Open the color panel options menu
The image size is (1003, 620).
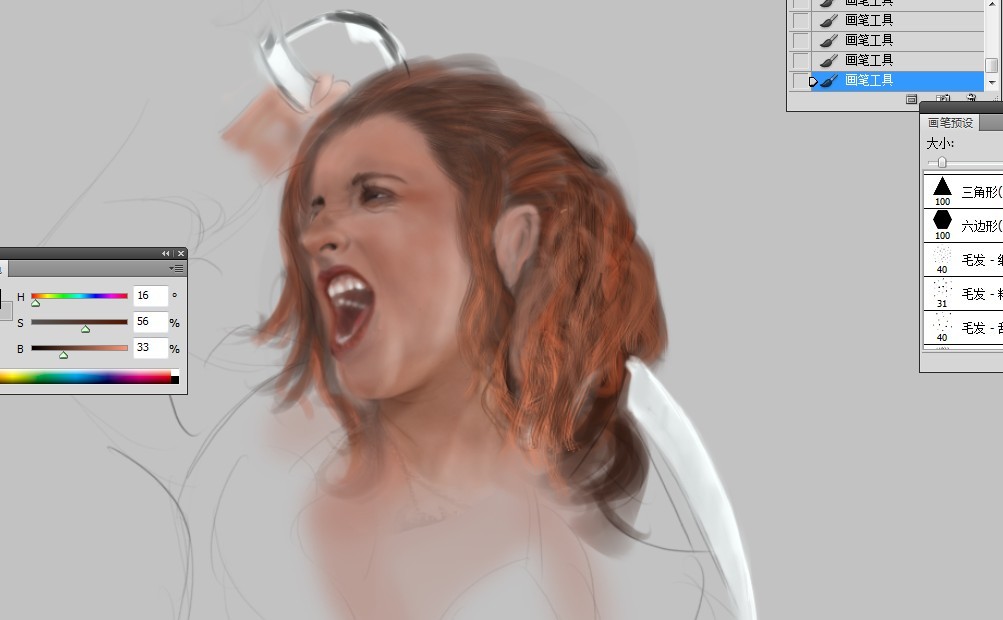pyautogui.click(x=178, y=269)
